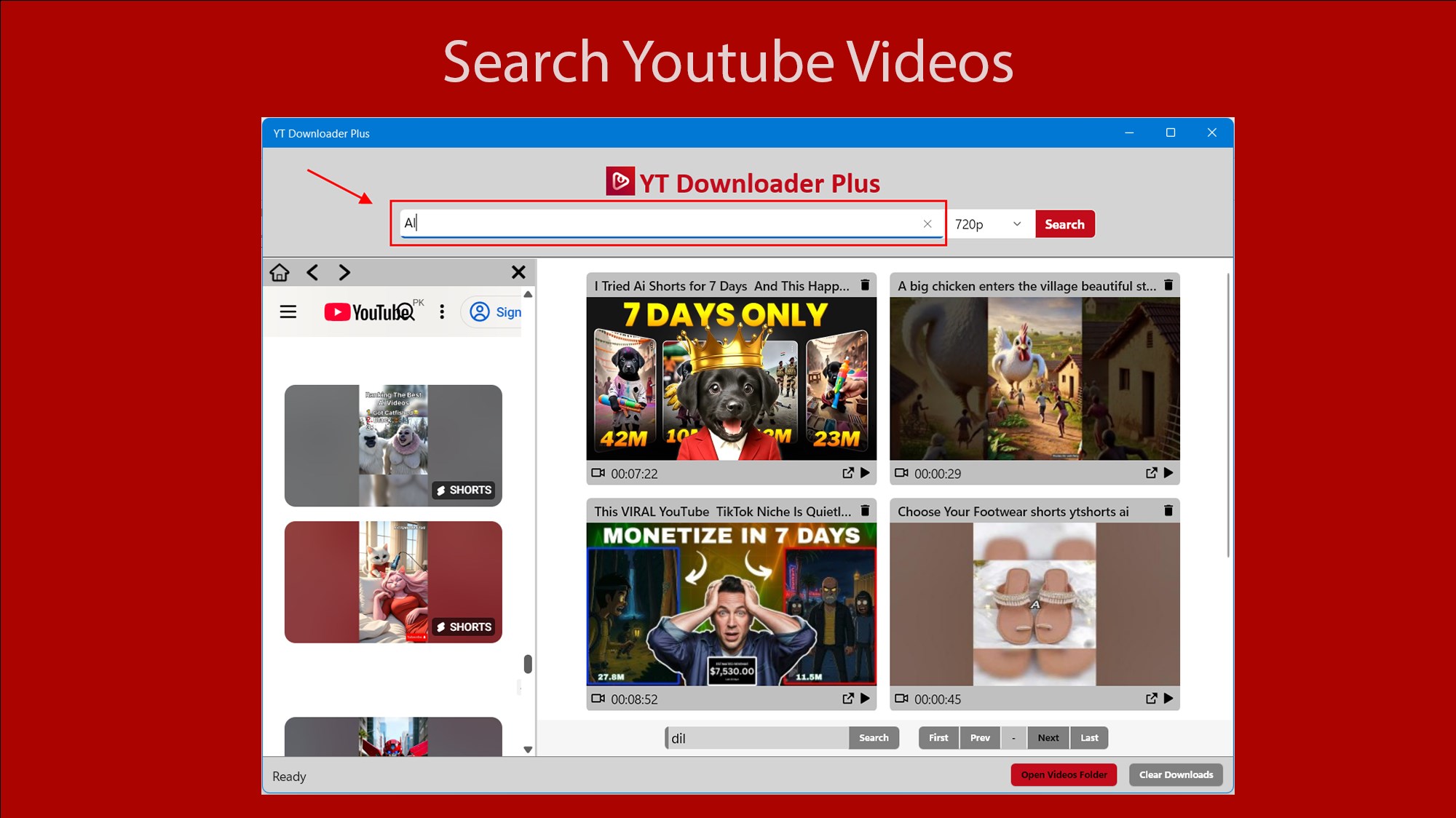Open the 00:00:29 video externally
The image size is (1456, 818).
coord(1152,473)
